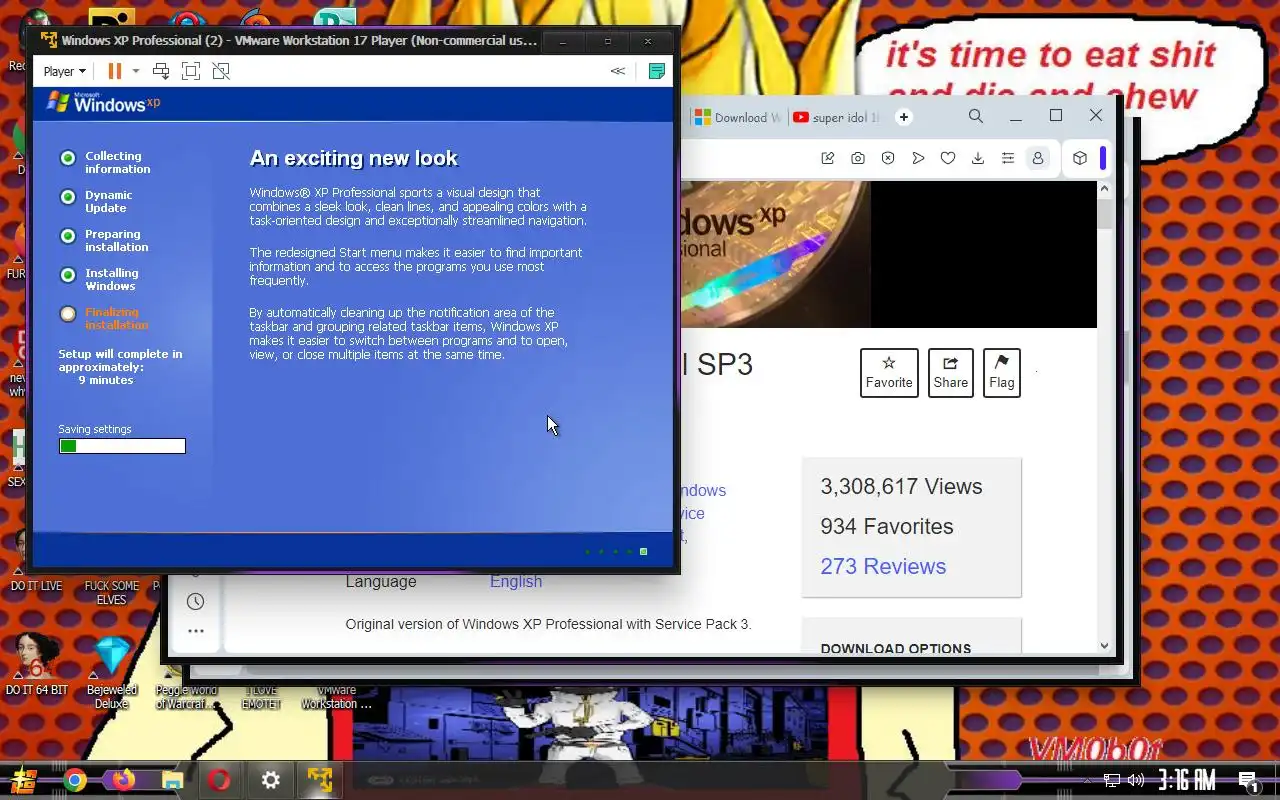This screenshot has width=1280, height=800.
Task: Open Opera from the taskbar
Action: [221, 780]
